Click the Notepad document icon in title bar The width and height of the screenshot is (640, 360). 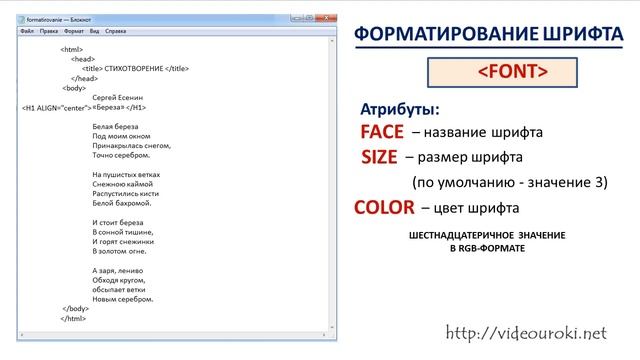(22, 19)
